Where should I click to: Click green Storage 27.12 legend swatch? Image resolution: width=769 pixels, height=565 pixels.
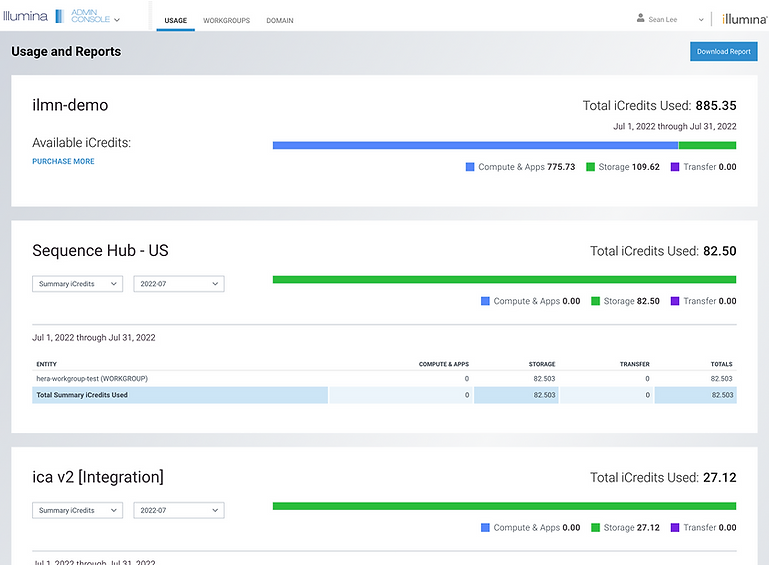(595, 528)
